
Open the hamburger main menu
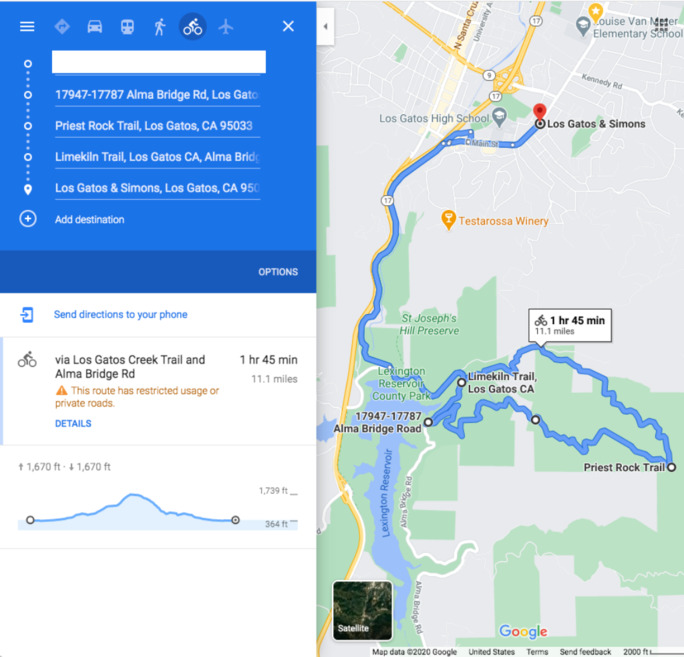pos(27,27)
